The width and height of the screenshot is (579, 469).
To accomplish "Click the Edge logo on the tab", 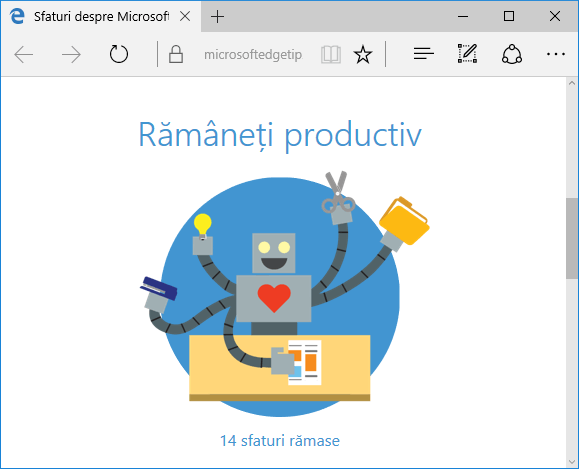I will click(17, 16).
